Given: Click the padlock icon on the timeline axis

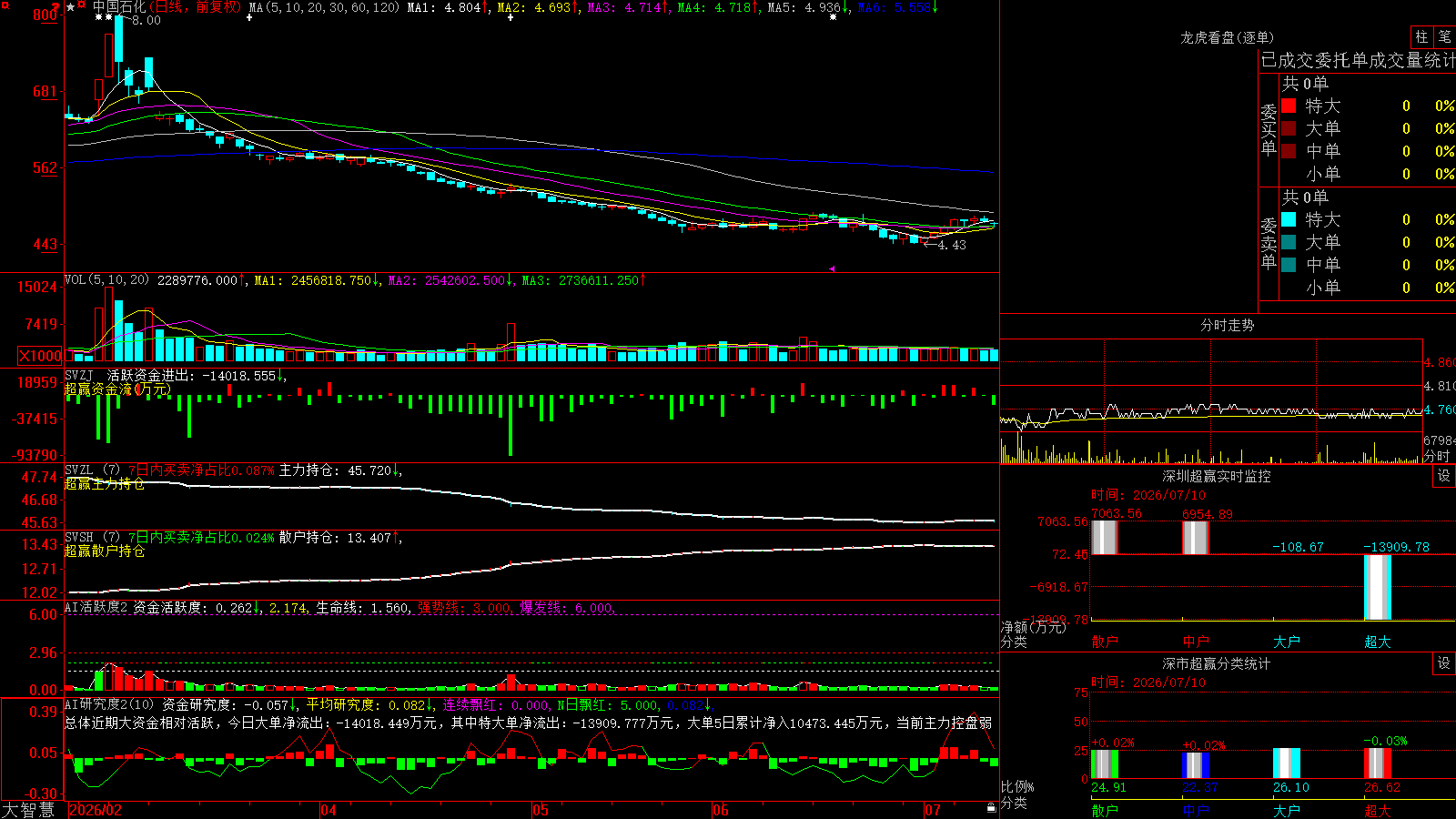Looking at the screenshot, I should [991, 808].
